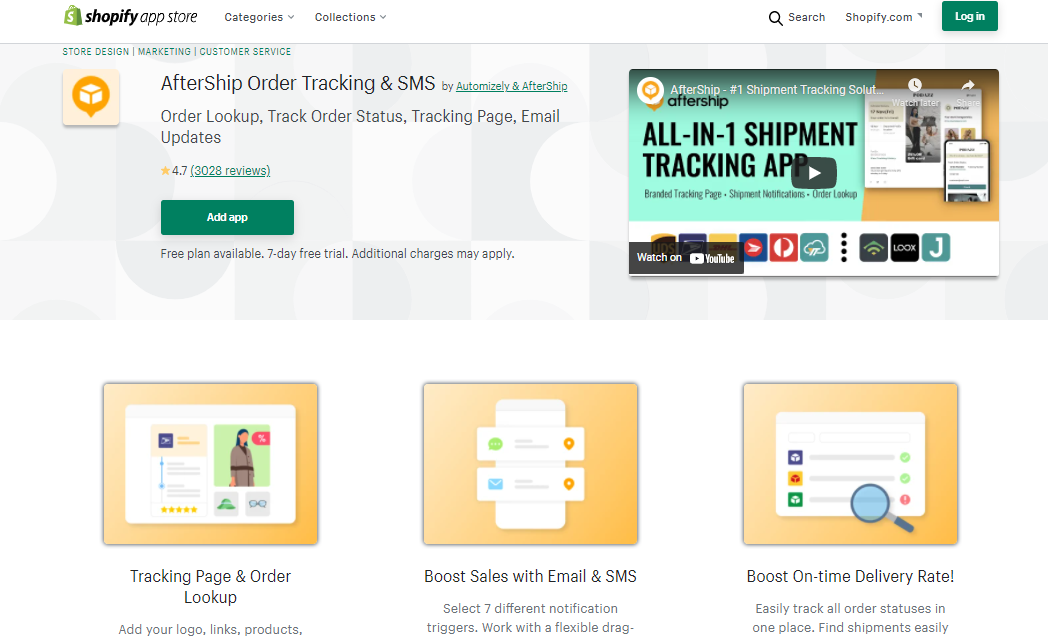
Task: Click the green cloud carrier icon in video
Action: pyautogui.click(x=814, y=248)
